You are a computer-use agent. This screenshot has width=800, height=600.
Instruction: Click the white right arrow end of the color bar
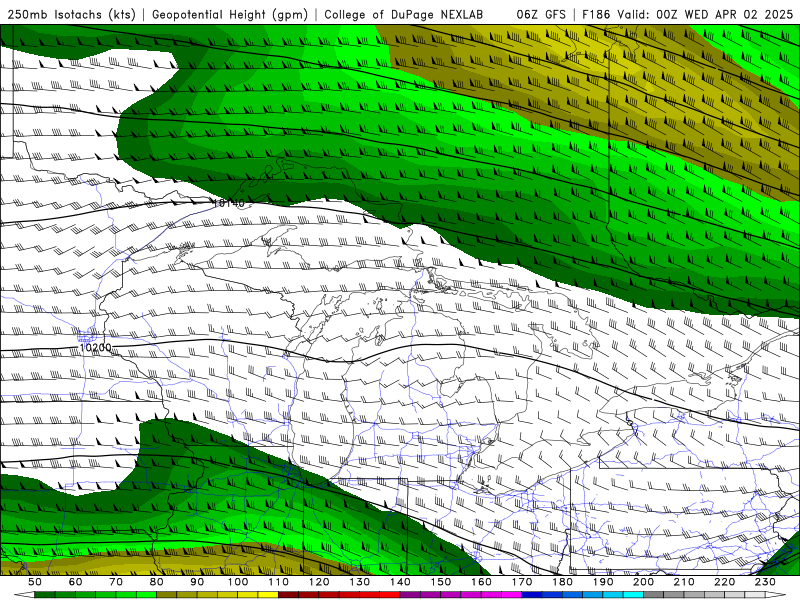click(776, 594)
